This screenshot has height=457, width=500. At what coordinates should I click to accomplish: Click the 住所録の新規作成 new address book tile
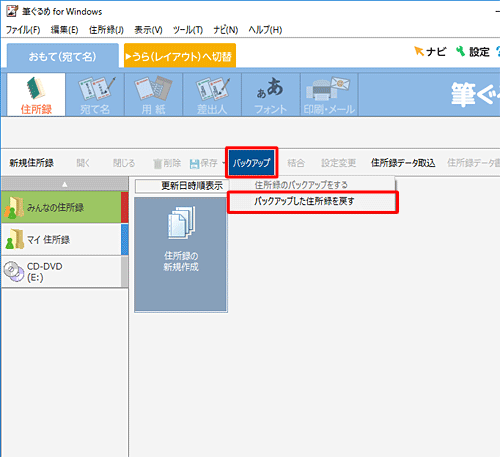pos(181,255)
